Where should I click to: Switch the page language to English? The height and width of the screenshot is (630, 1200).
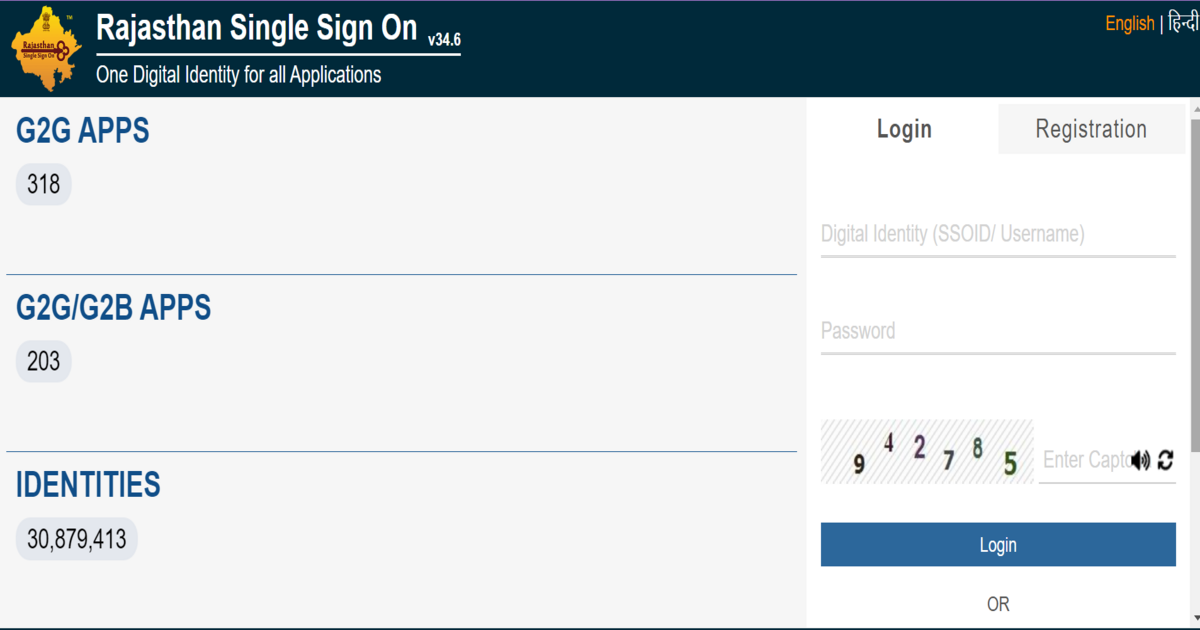coord(1129,22)
